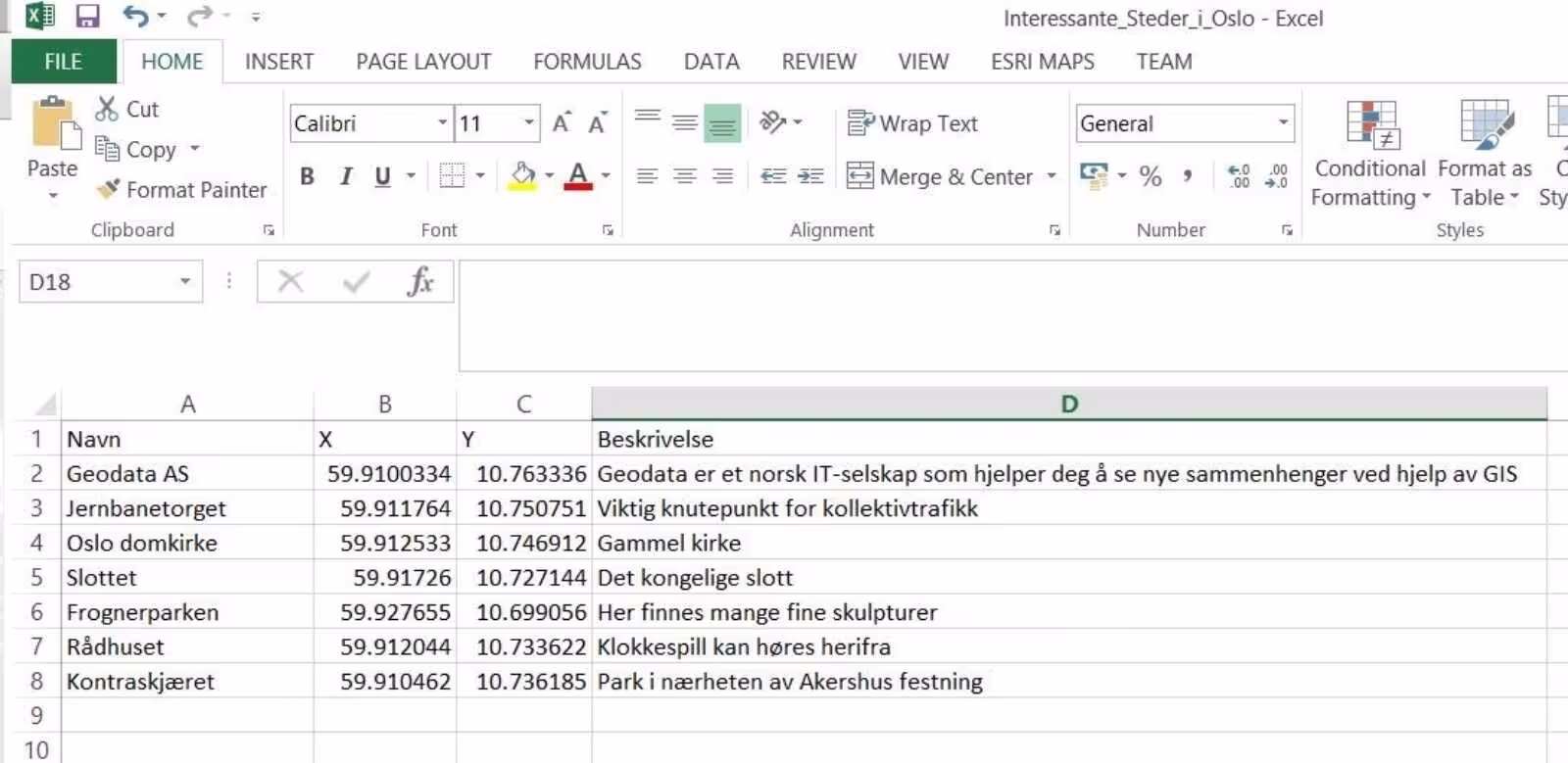Click the formula bar enter checkmark
Screen dimensions: 1568x763
click(356, 282)
